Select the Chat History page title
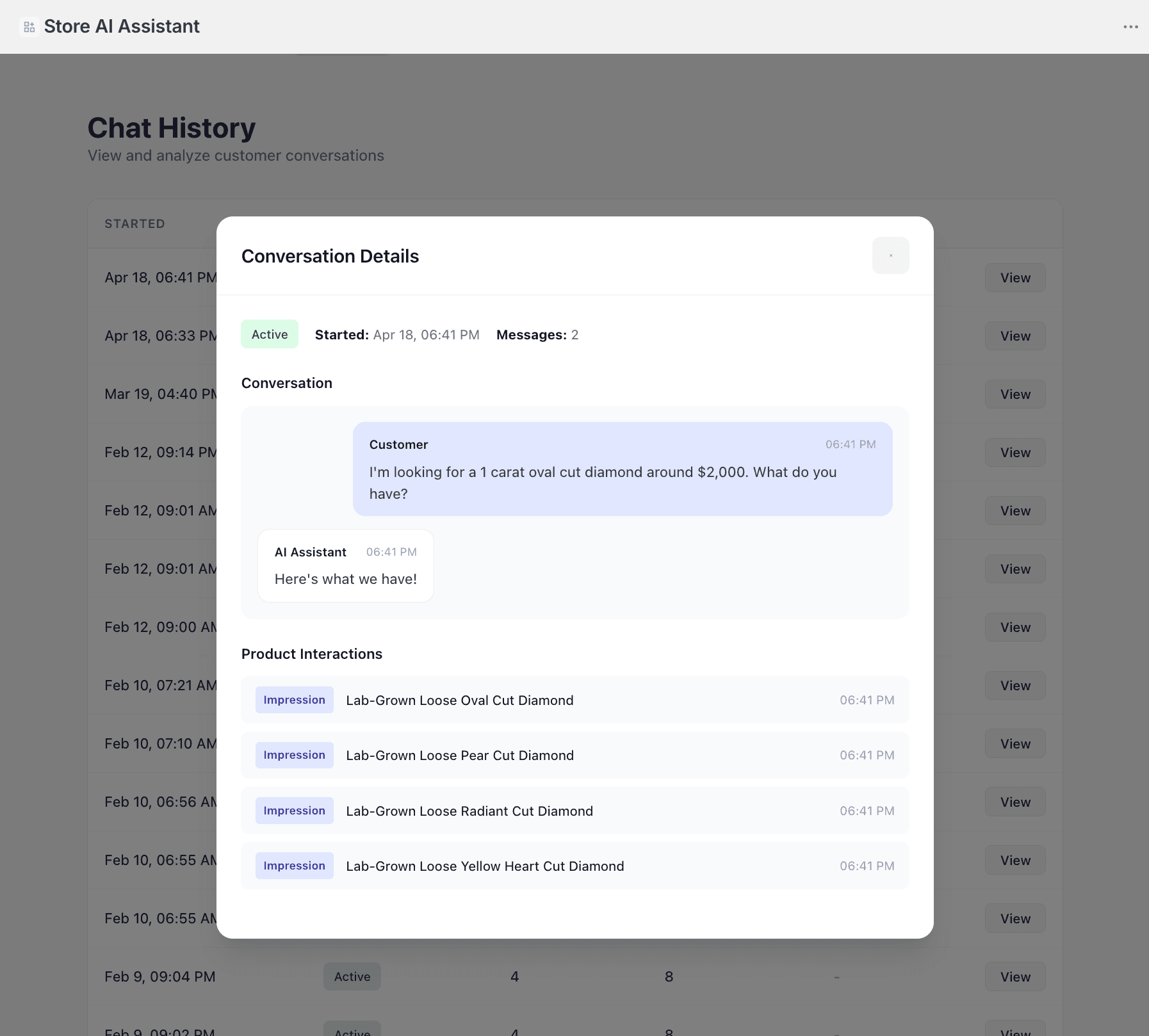1149x1036 pixels. click(172, 127)
